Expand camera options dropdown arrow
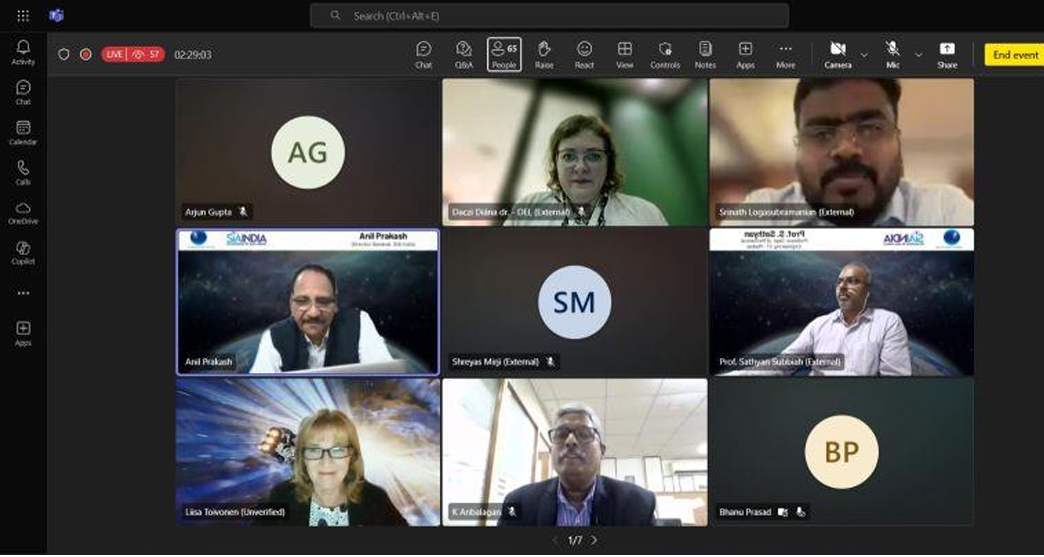Viewport: 1044px width, 557px height. [x=864, y=55]
